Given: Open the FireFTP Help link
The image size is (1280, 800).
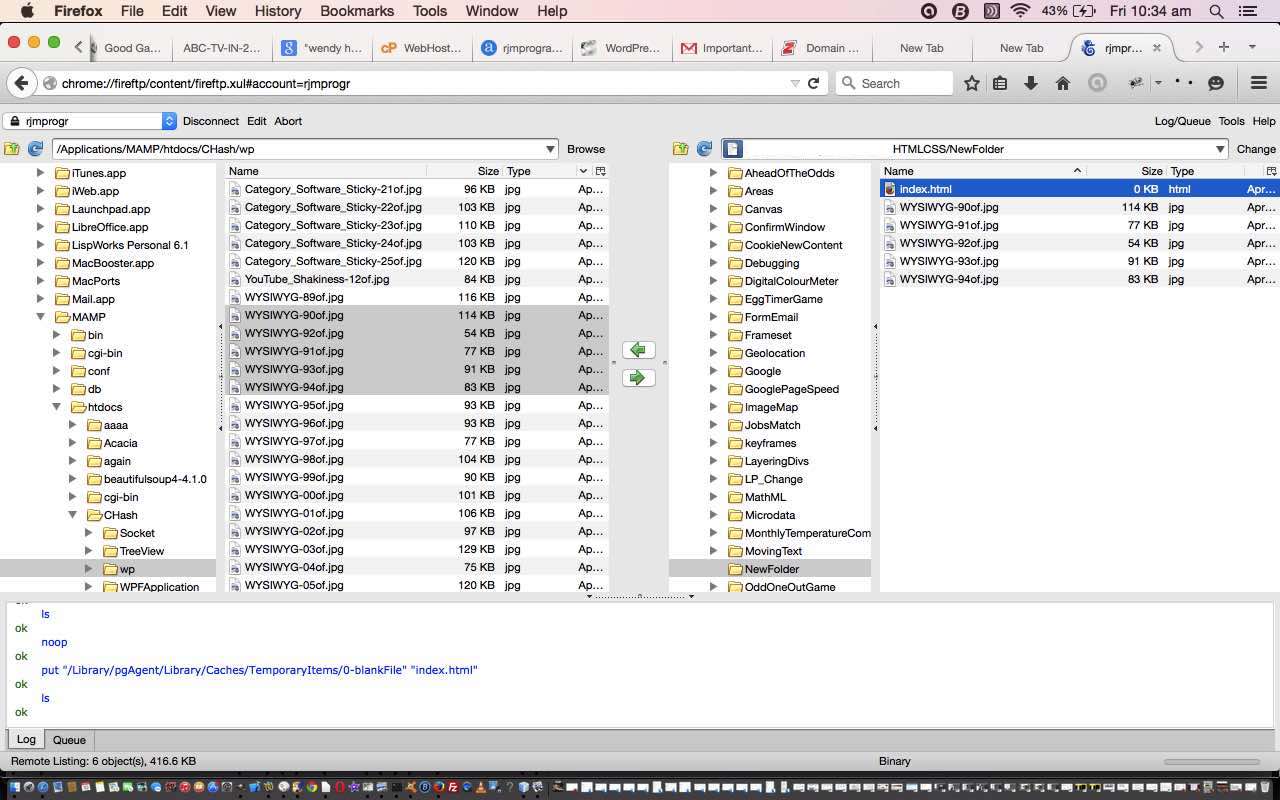Looking at the screenshot, I should 1264,121.
